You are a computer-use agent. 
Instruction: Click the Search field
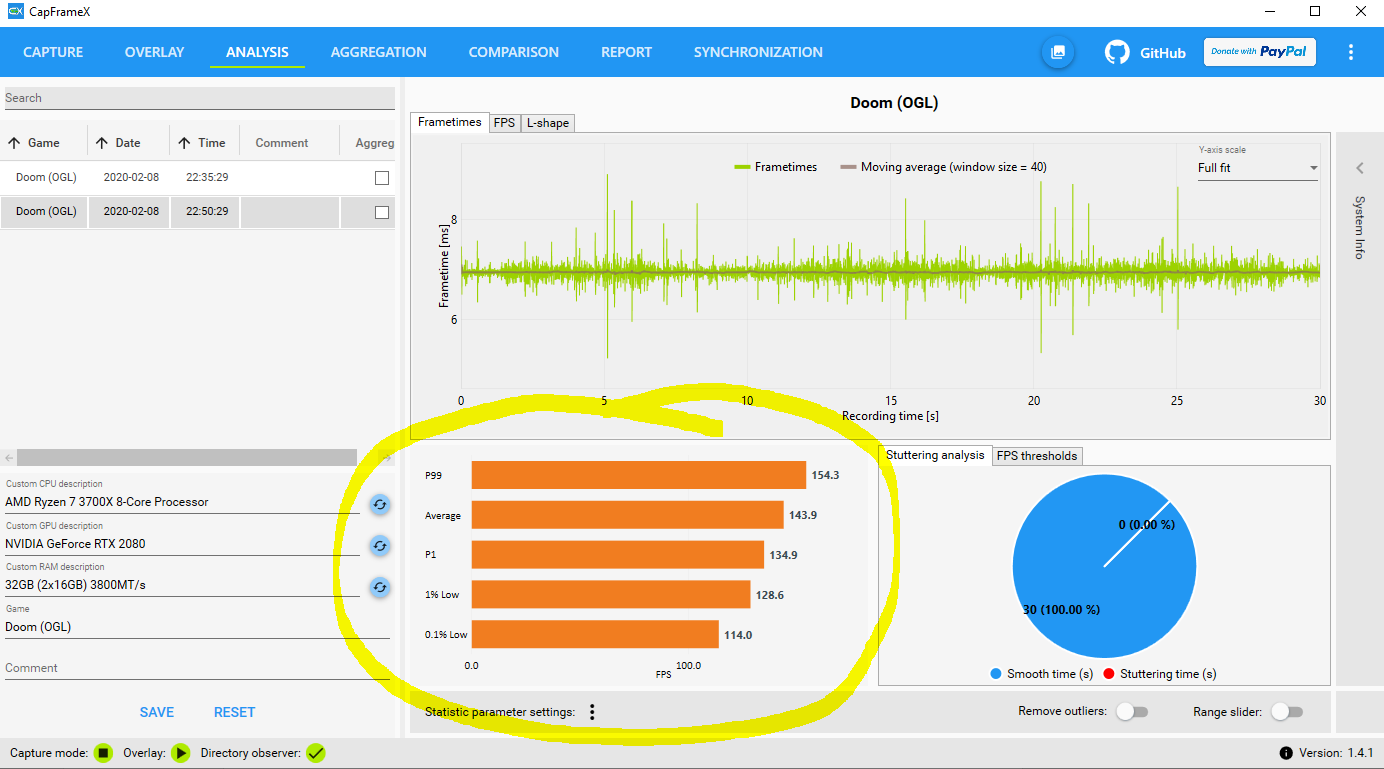(x=200, y=98)
